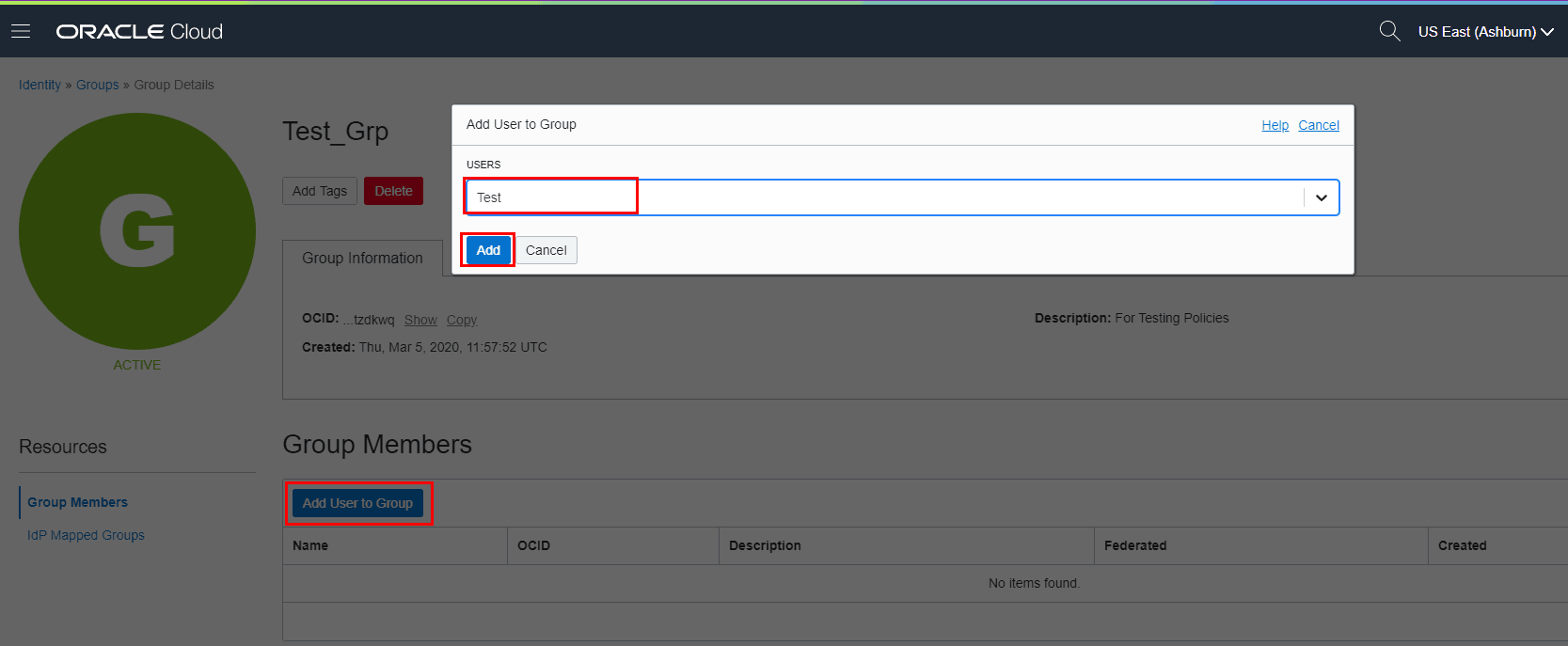Go to the Groups breadcrumb
The image size is (1568, 646).
tap(97, 85)
